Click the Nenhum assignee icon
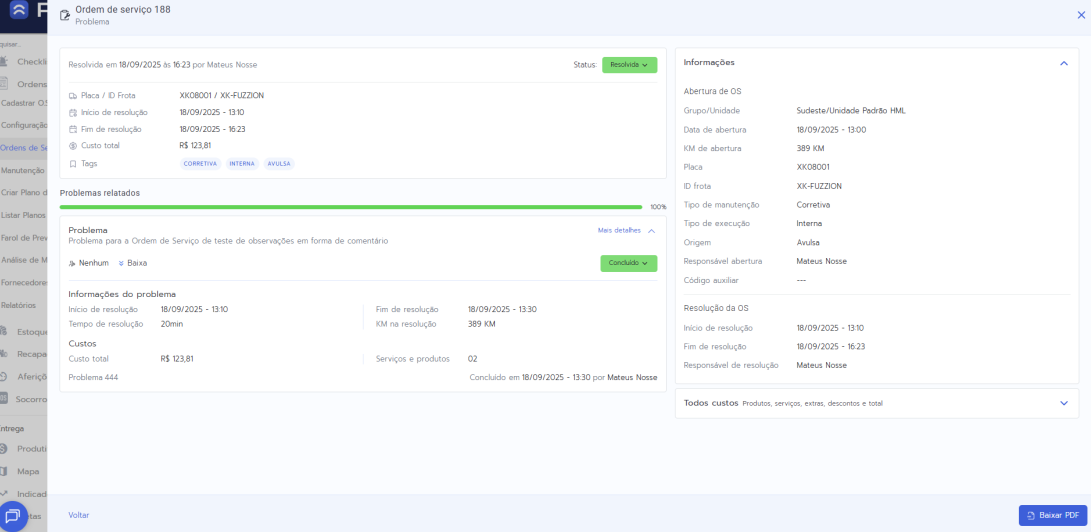1091x532 pixels. point(72,263)
